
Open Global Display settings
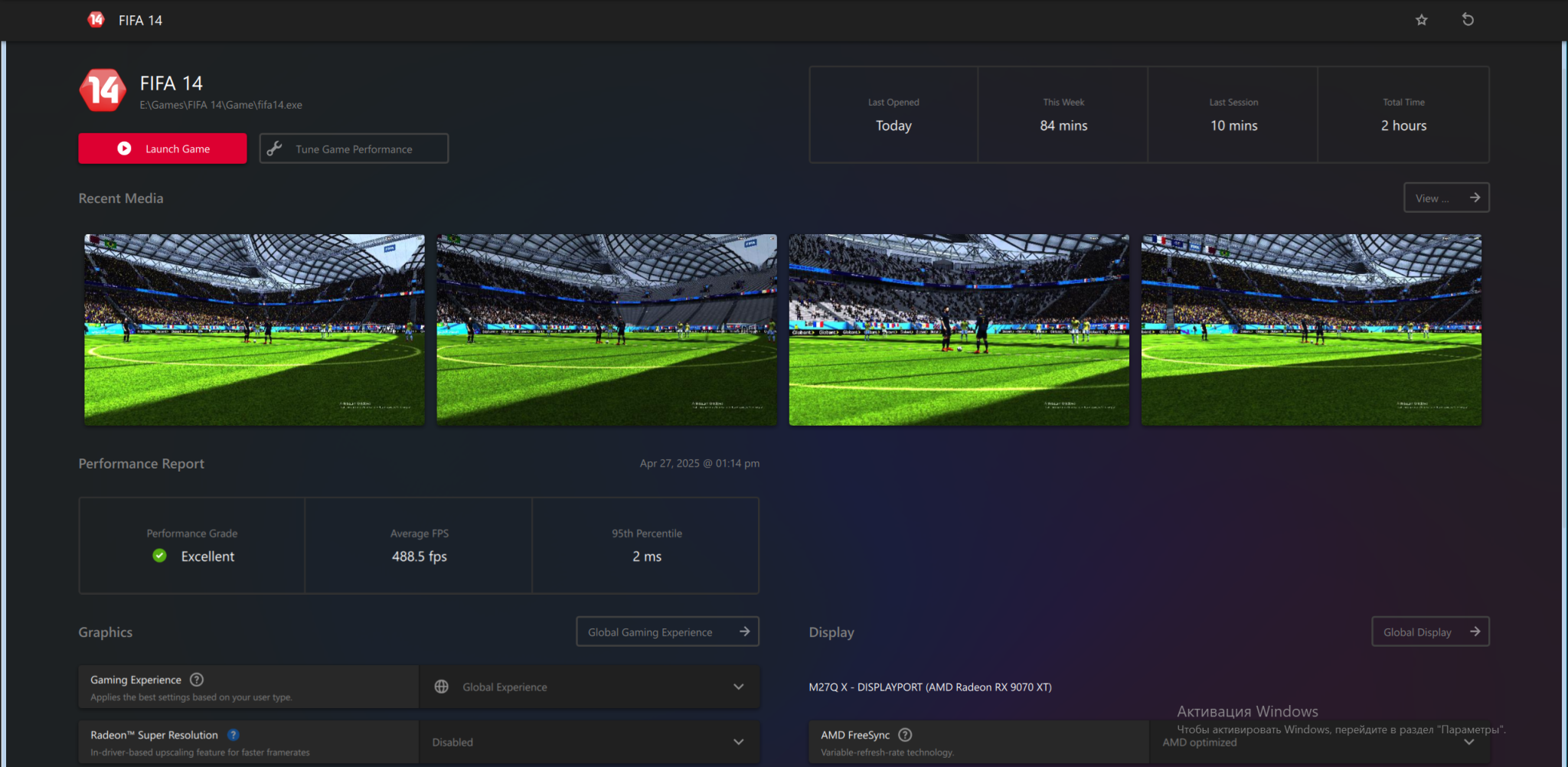1430,632
